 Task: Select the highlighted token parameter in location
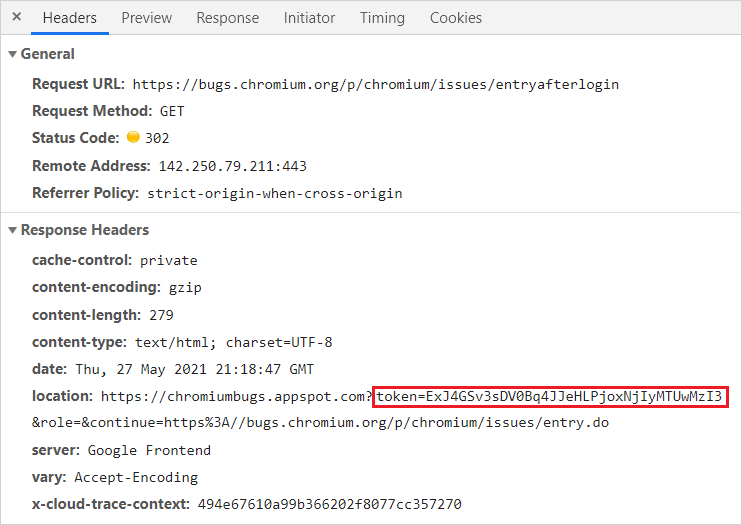point(549,397)
